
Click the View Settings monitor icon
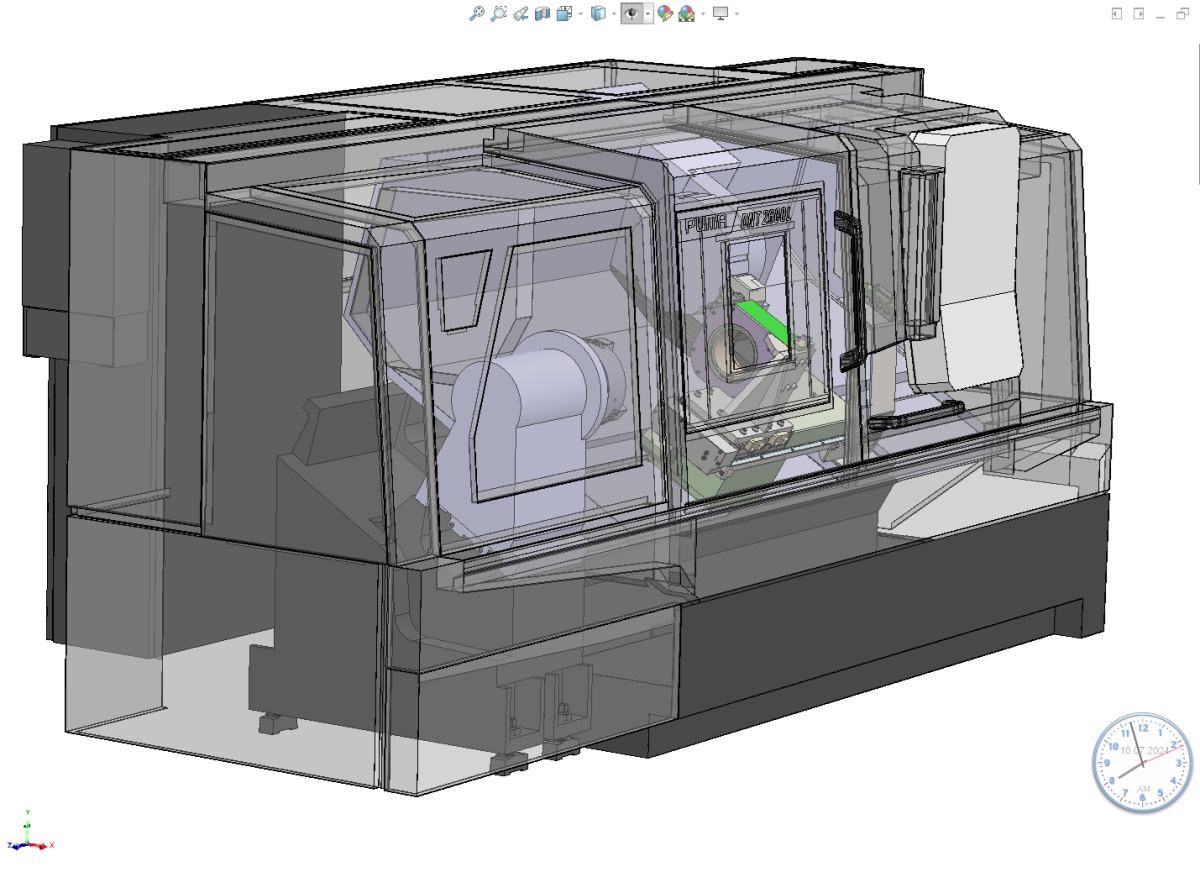click(x=719, y=13)
